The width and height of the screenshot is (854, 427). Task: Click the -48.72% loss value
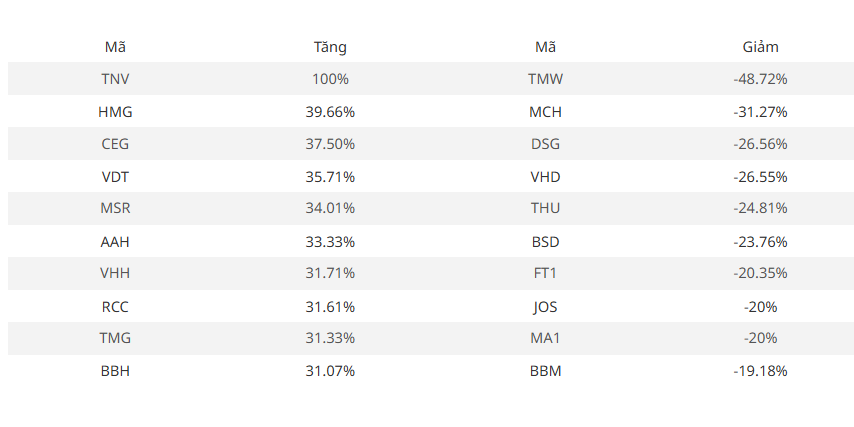point(760,79)
